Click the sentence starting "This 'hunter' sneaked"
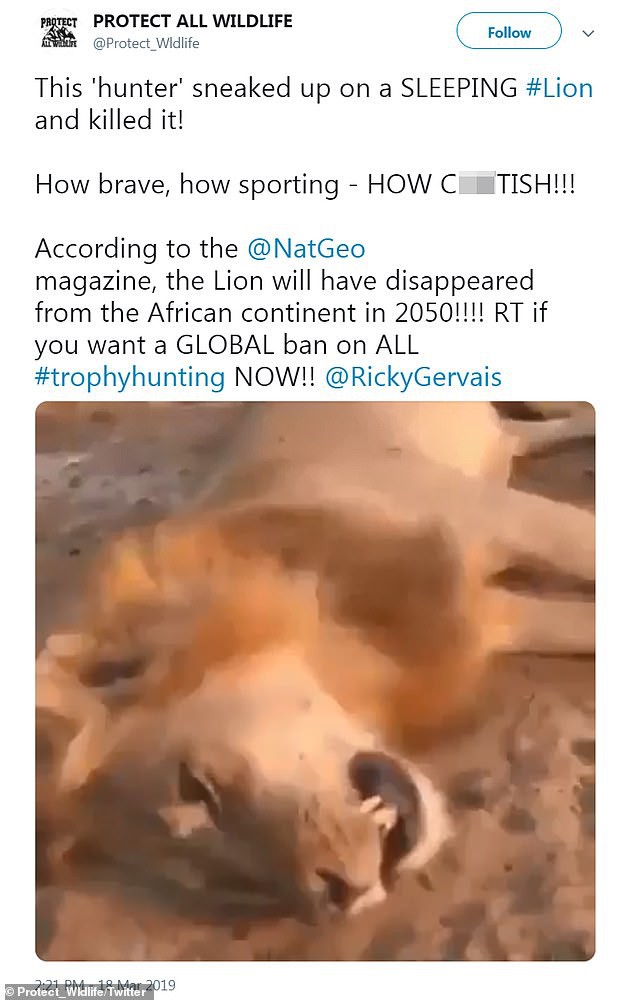This screenshot has width=634, height=1000. tap(314, 104)
